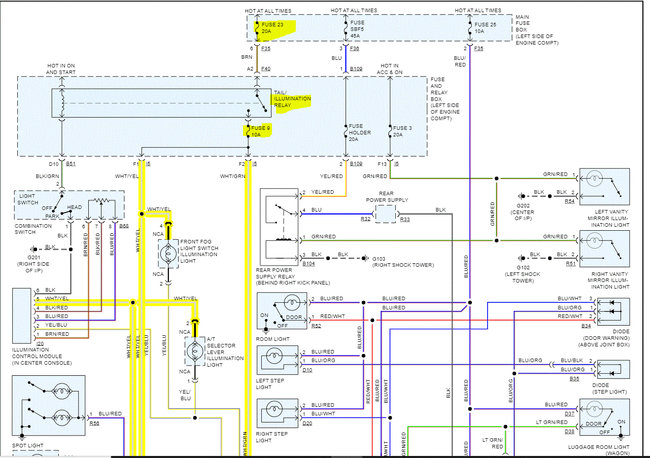The height and width of the screenshot is (458, 650).
Task: Click the G201 ground symbol
Action: [x=34, y=249]
